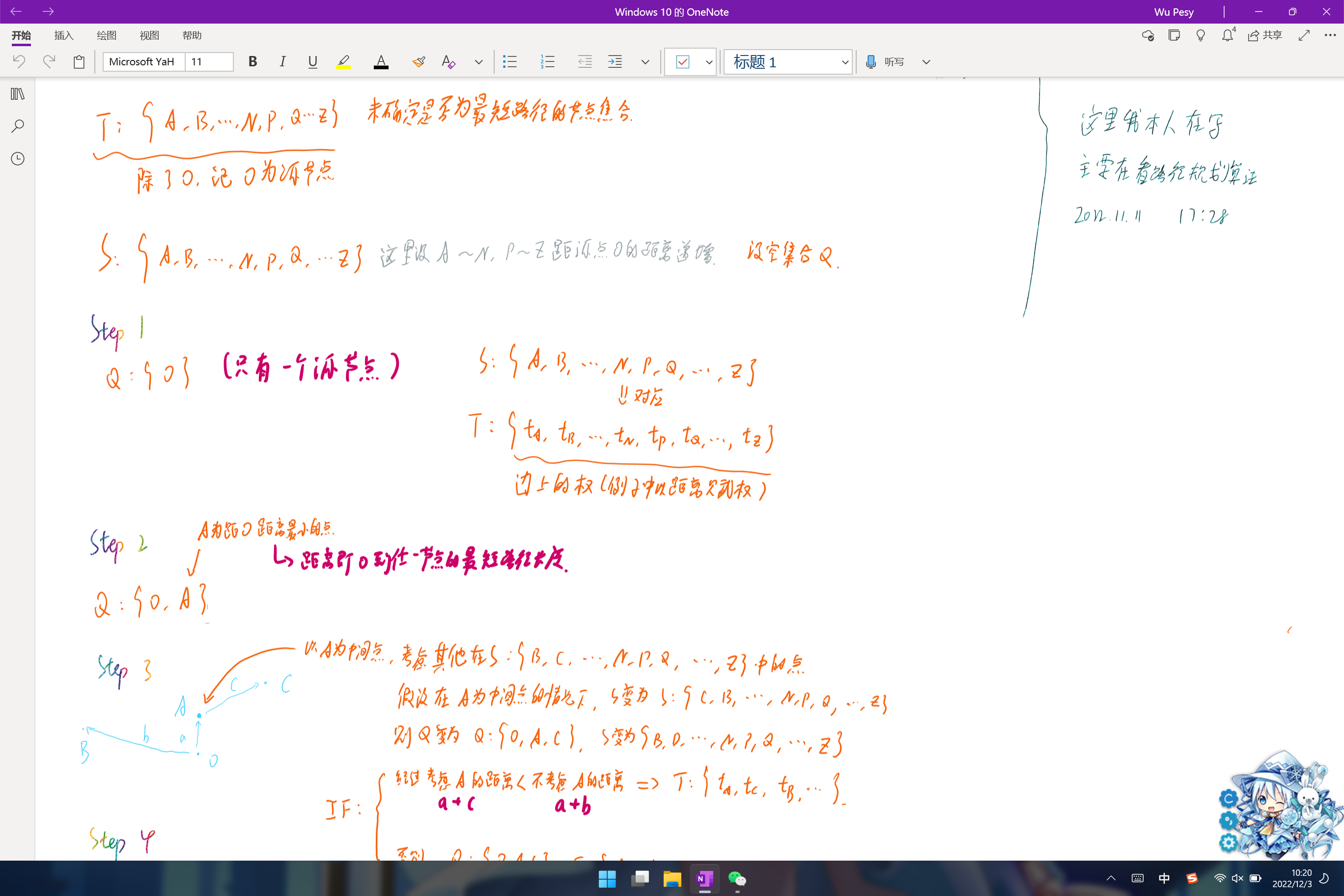
Task: Start dictation with 听写 button
Action: [885, 62]
